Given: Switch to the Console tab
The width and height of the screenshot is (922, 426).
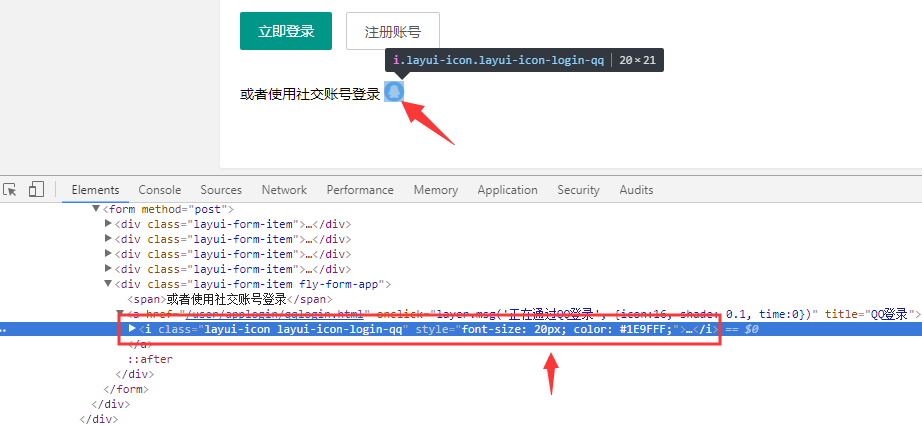Looking at the screenshot, I should (160, 190).
